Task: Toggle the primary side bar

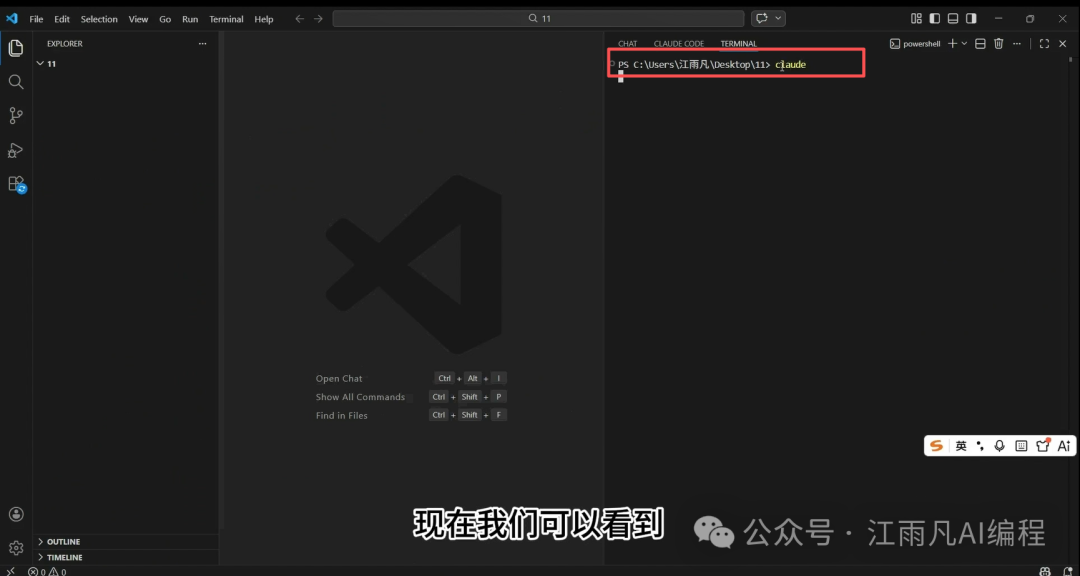Action: click(935, 19)
